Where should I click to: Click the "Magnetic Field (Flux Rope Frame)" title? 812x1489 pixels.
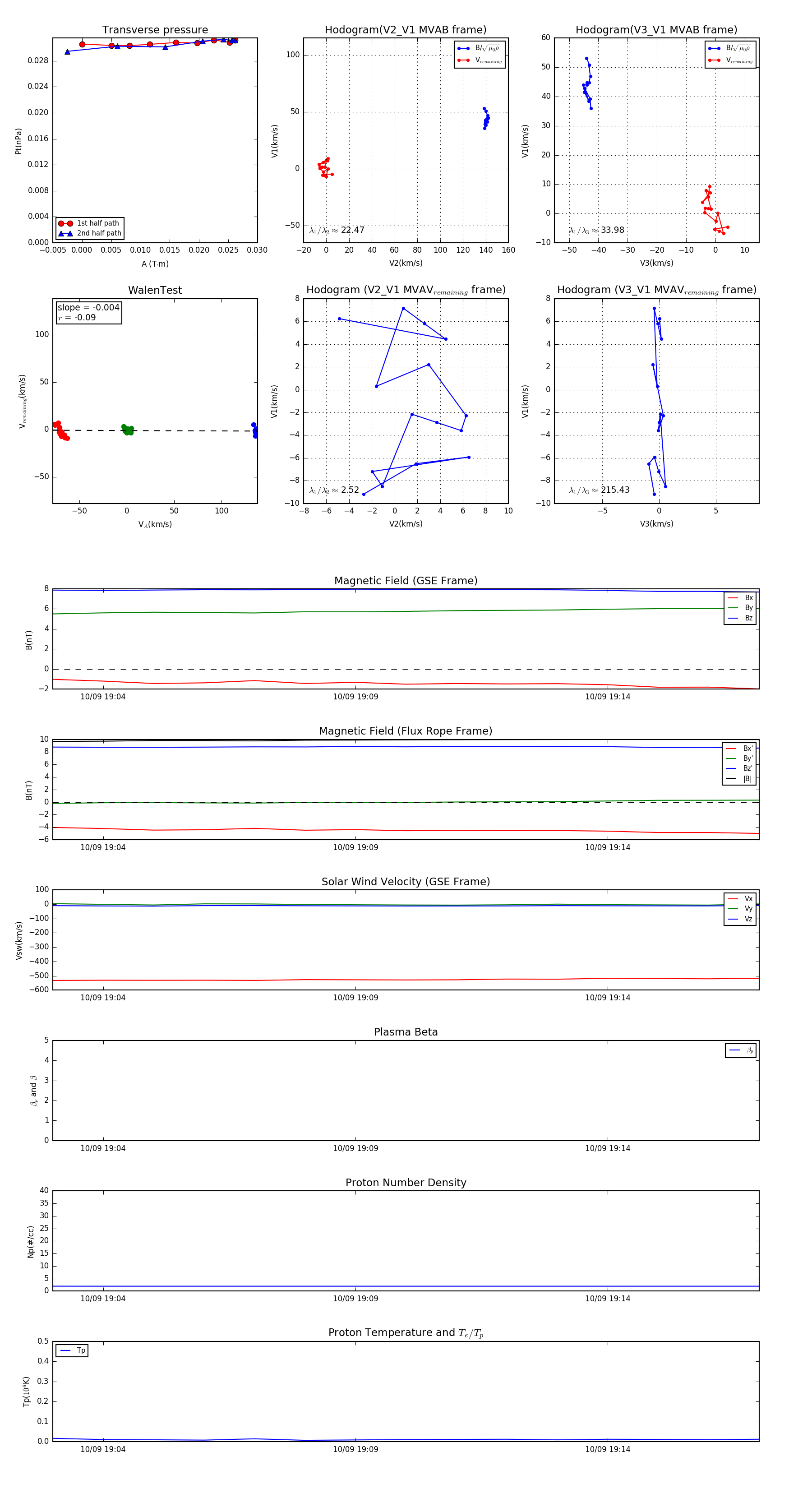[x=406, y=731]
